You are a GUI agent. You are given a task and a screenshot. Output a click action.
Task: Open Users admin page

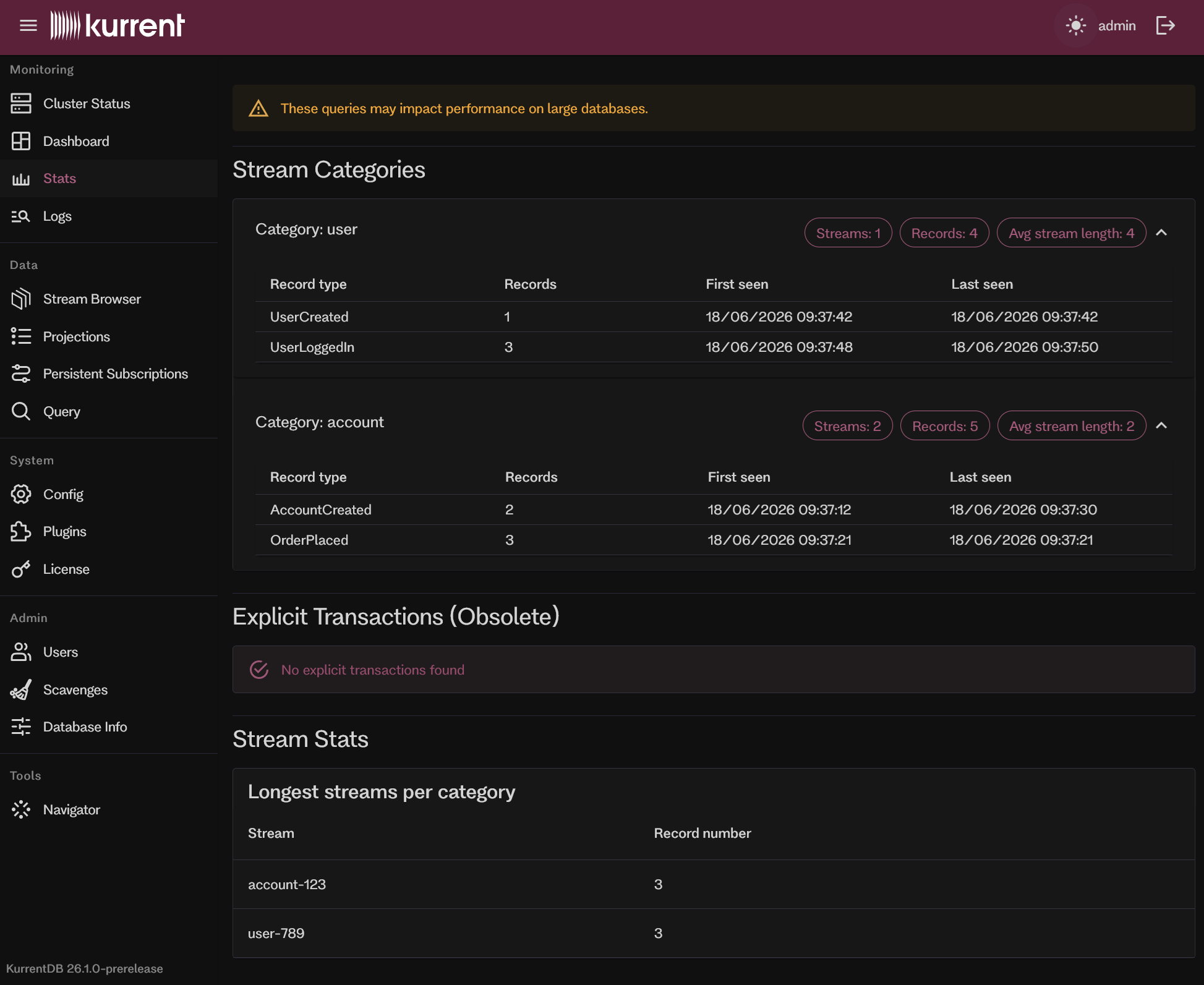[x=109, y=652]
